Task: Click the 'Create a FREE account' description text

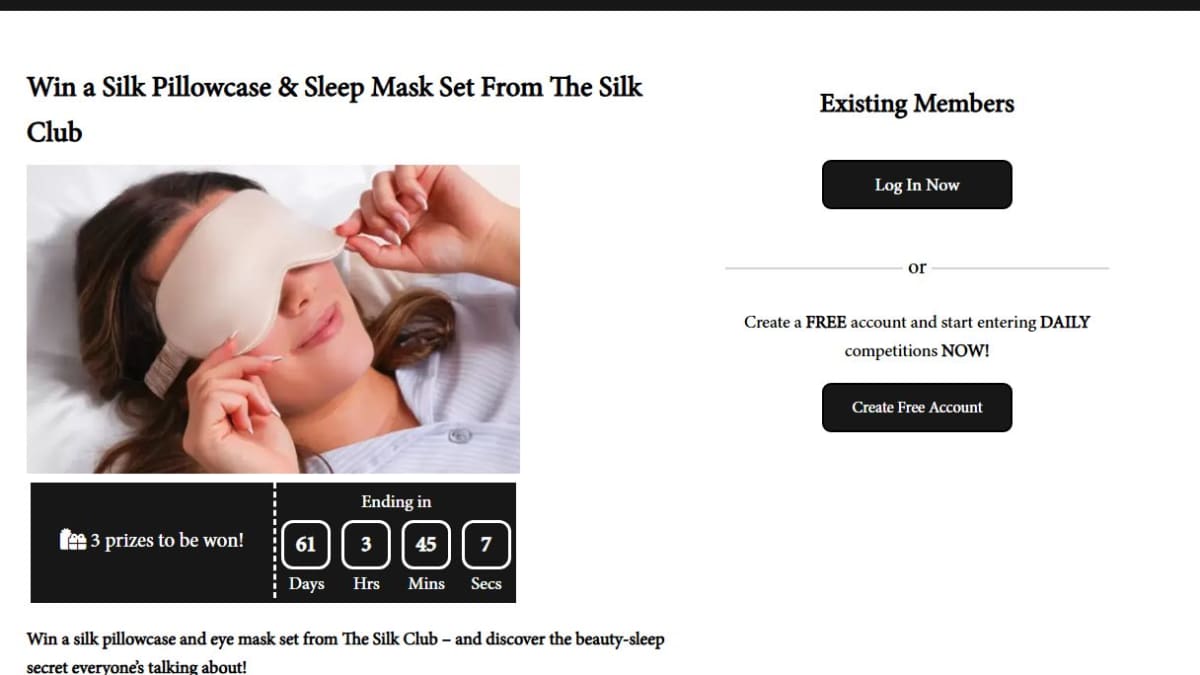Action: pos(917,336)
